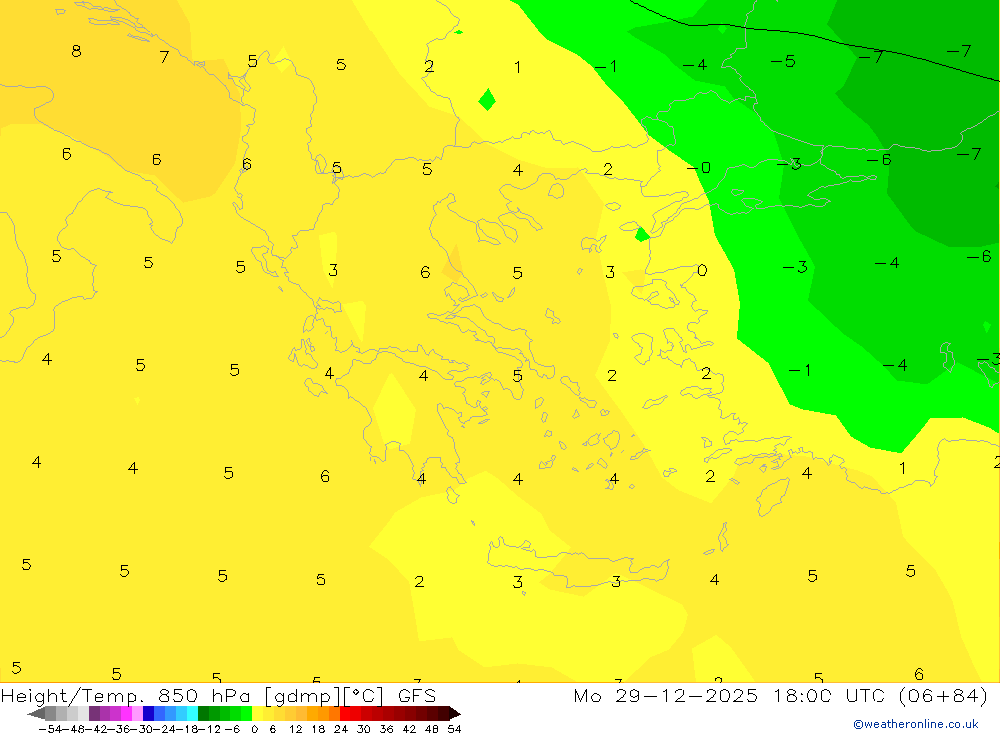The image size is (1000, 733).
Task: Pick the dark blue swatch in the legend
Action: [x=148, y=714]
